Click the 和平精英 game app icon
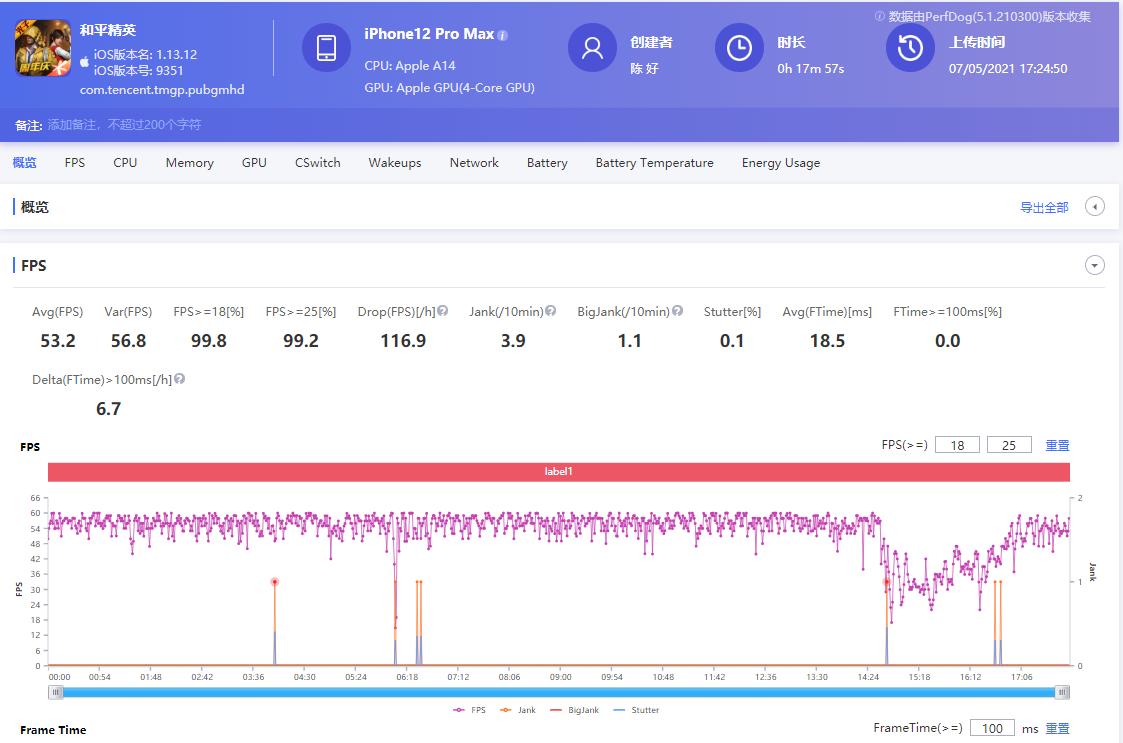Screen dimensions: 1123x743 pos(42,48)
